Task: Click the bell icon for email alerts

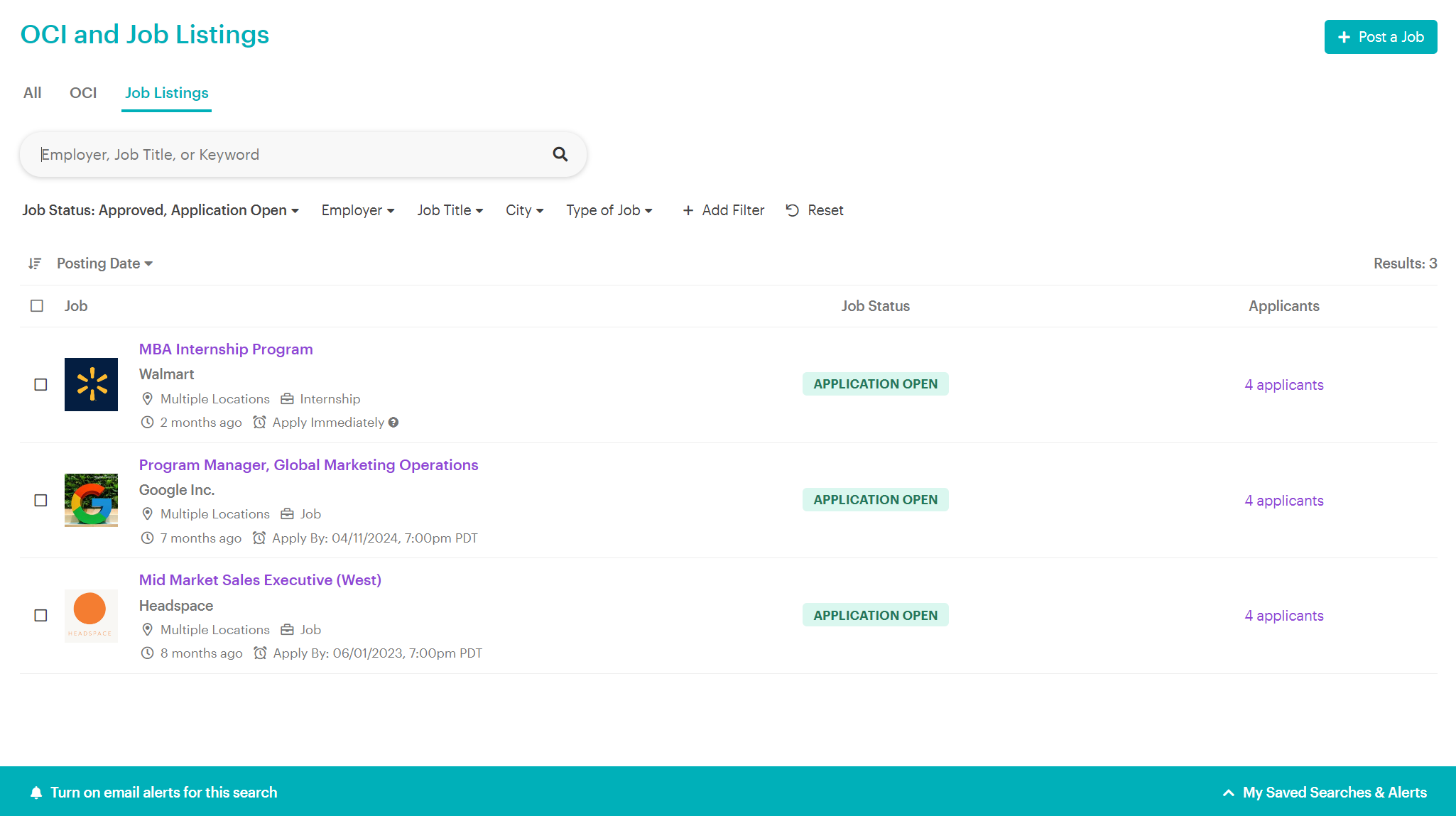Action: (36, 793)
